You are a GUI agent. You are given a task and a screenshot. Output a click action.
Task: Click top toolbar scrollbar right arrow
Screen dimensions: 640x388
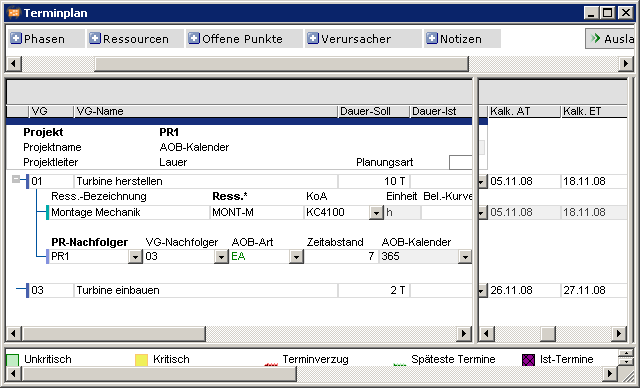pos(626,64)
